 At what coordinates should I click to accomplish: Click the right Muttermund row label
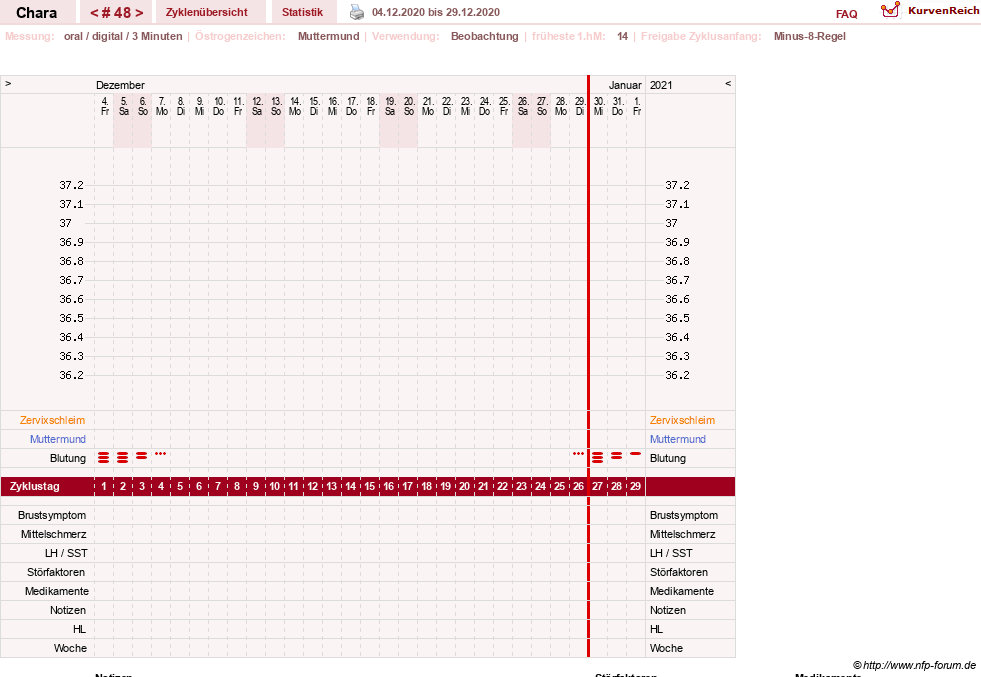(678, 439)
